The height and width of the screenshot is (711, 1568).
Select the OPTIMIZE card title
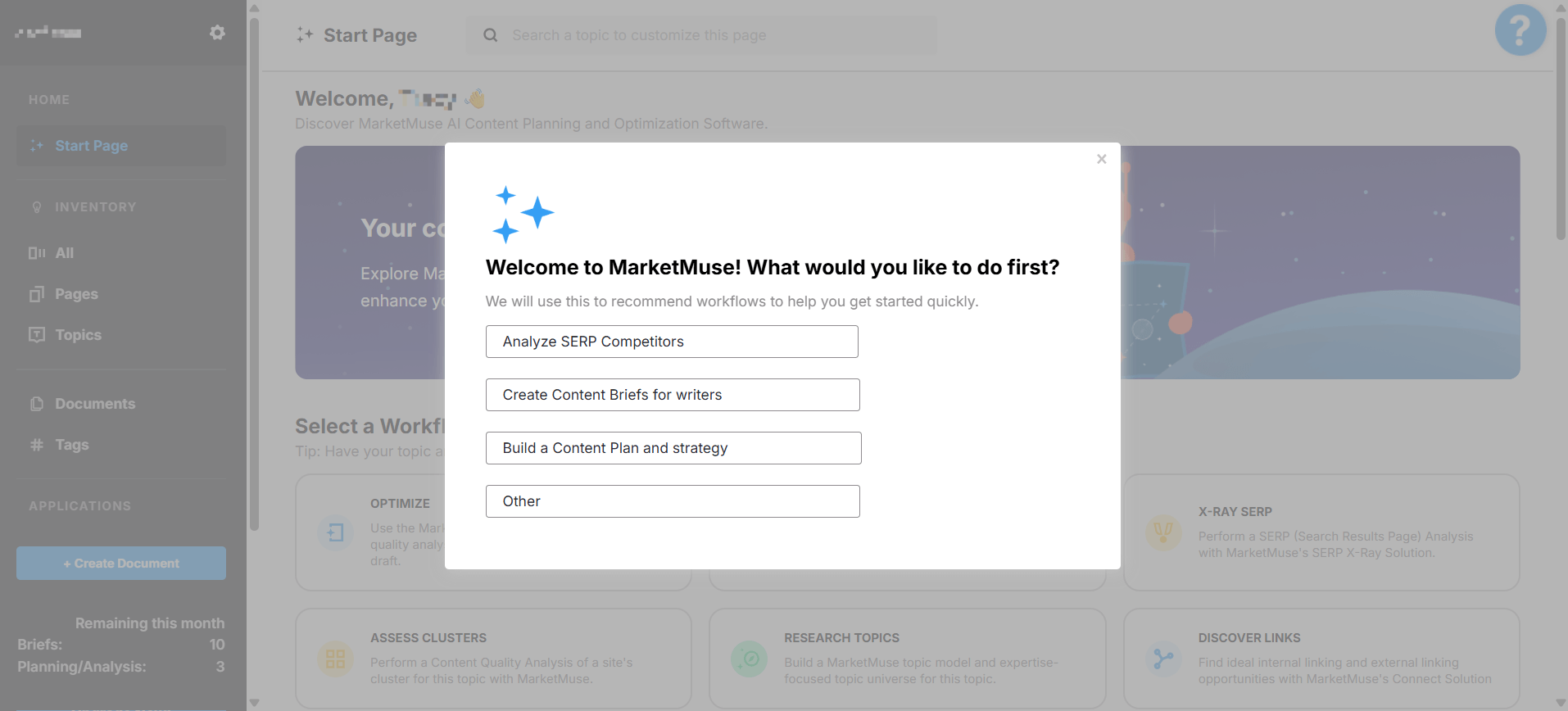[400, 504]
